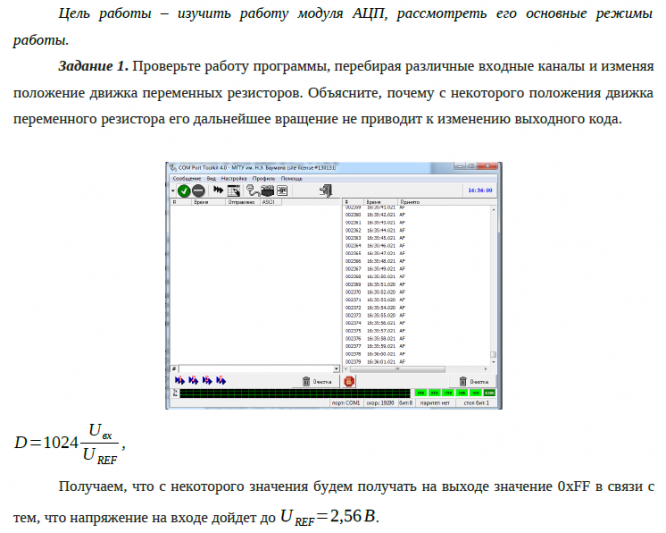The height and width of the screenshot is (533, 666).
Task: Click the red stop hand icon
Action: pos(349,381)
